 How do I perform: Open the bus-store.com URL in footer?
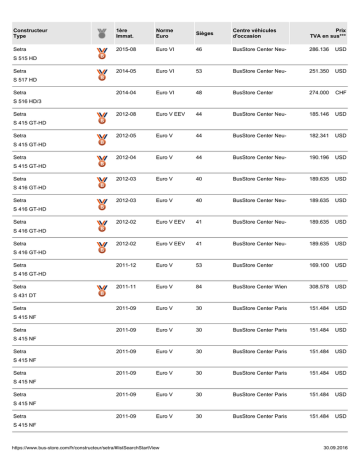point(86,448)
